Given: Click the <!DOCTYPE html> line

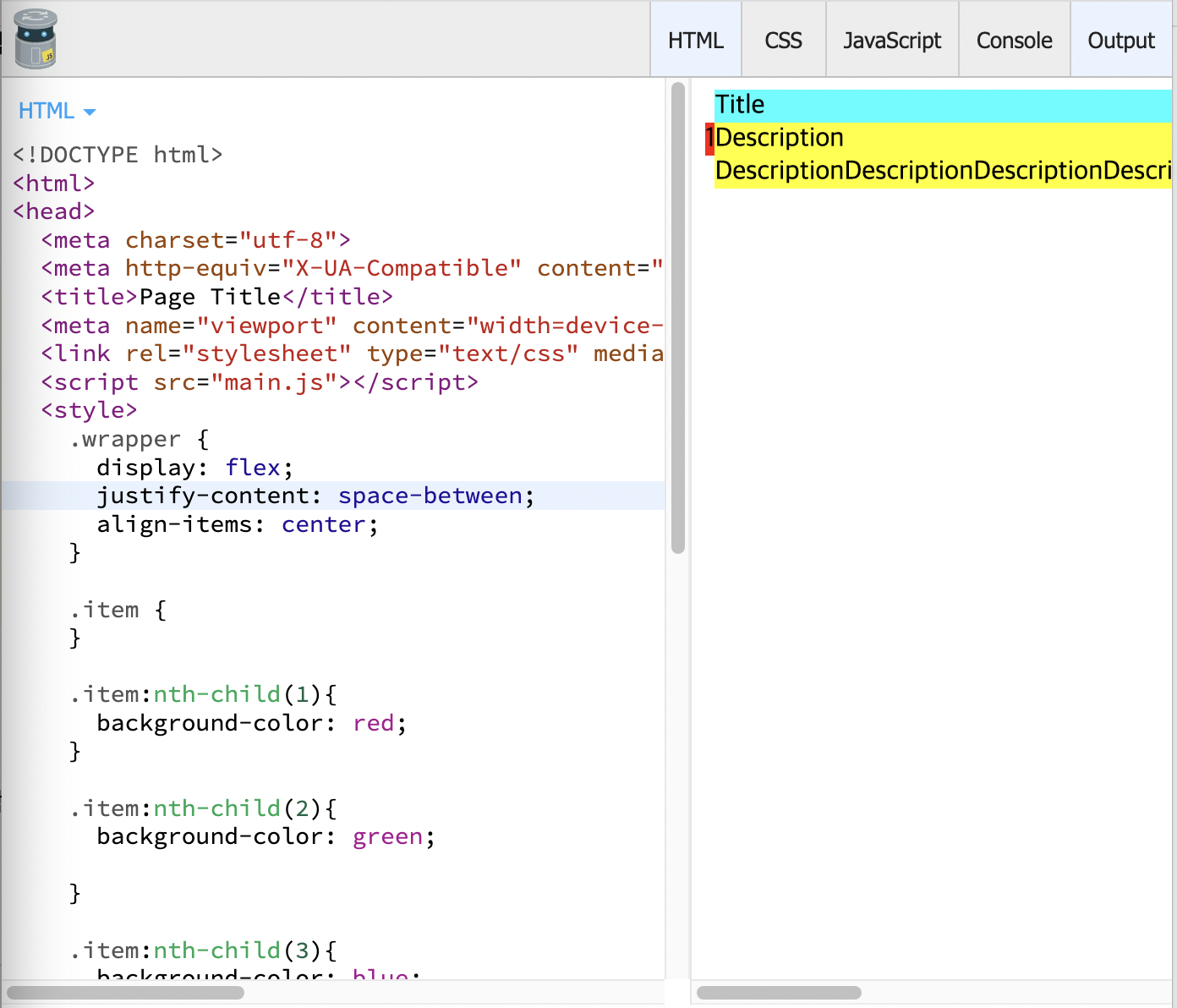Looking at the screenshot, I should click(118, 155).
